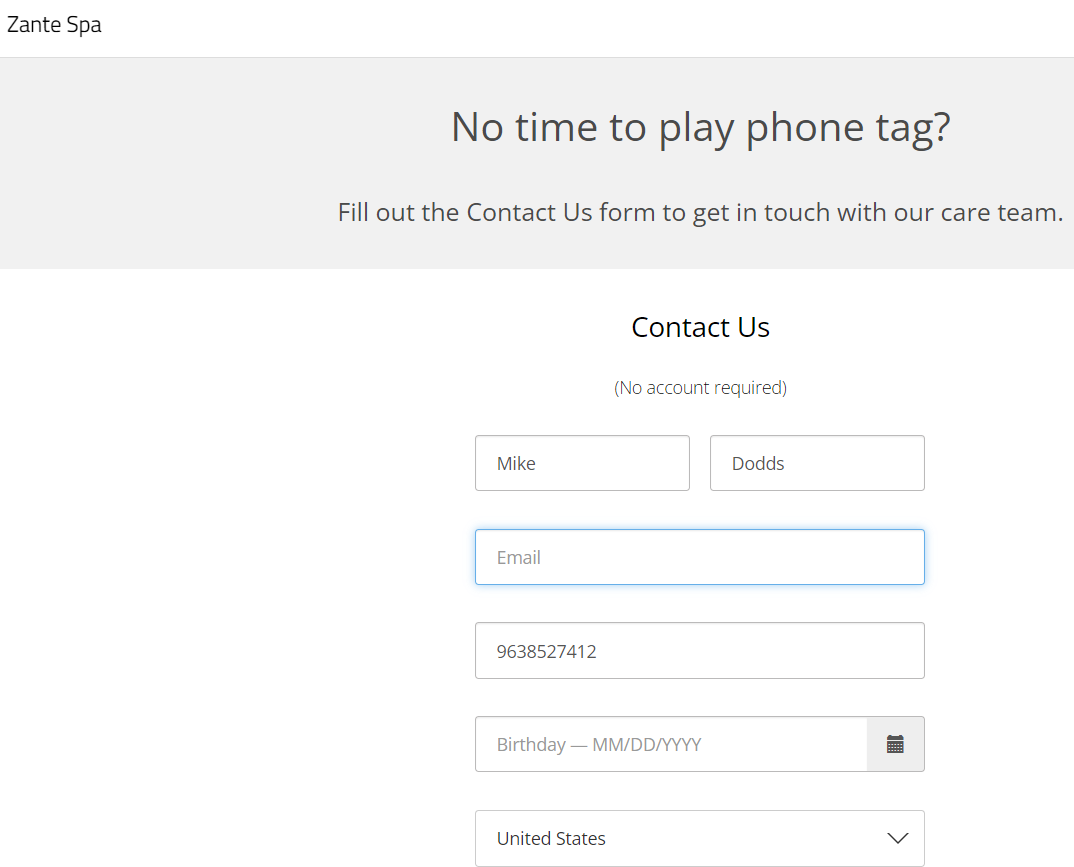Image resolution: width=1074 pixels, height=867 pixels.
Task: Click the "United States" label in the selector
Action: click(551, 838)
